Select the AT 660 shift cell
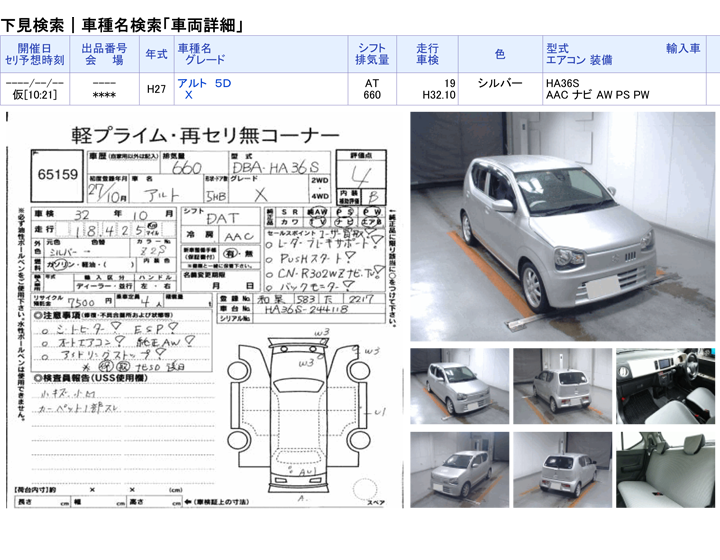 [372, 89]
